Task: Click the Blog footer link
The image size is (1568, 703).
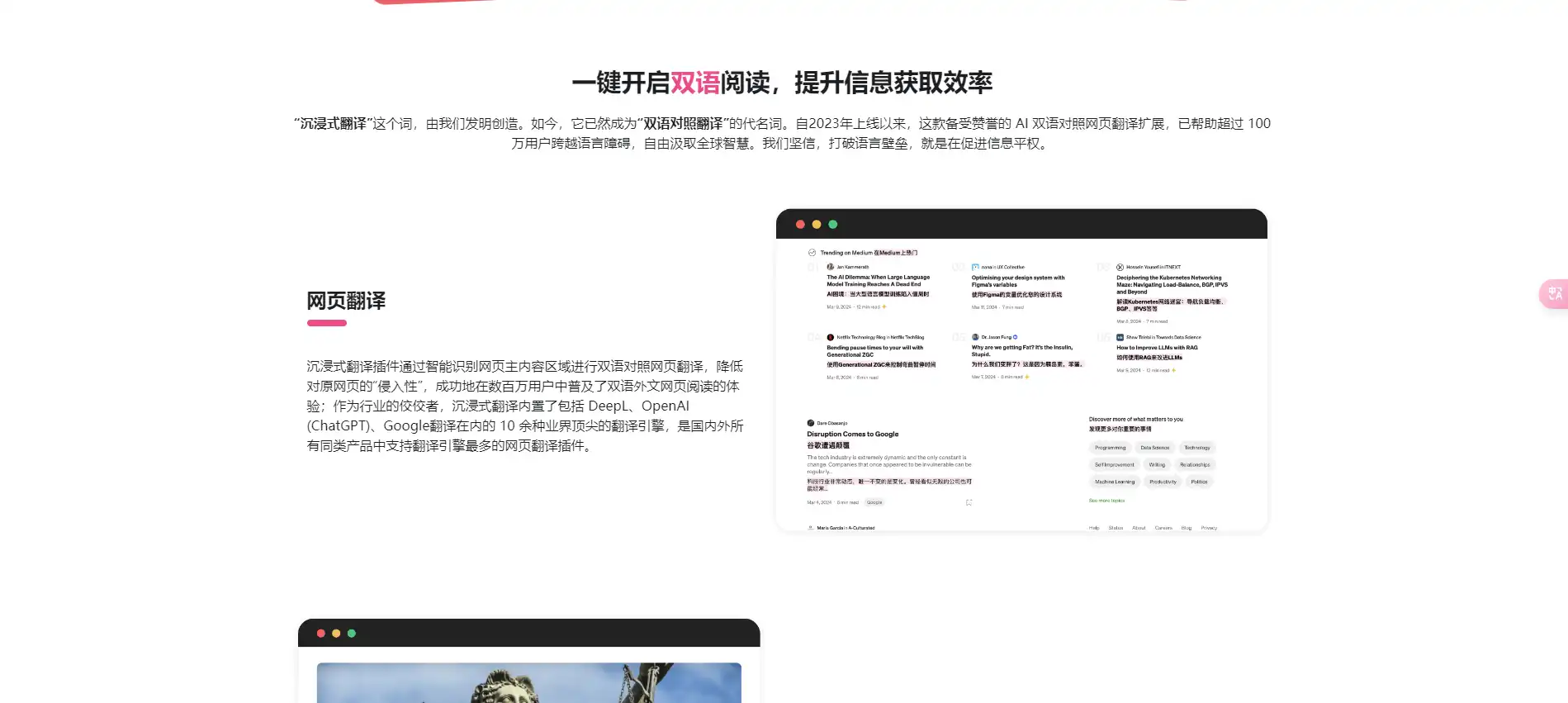Action: (x=1187, y=528)
